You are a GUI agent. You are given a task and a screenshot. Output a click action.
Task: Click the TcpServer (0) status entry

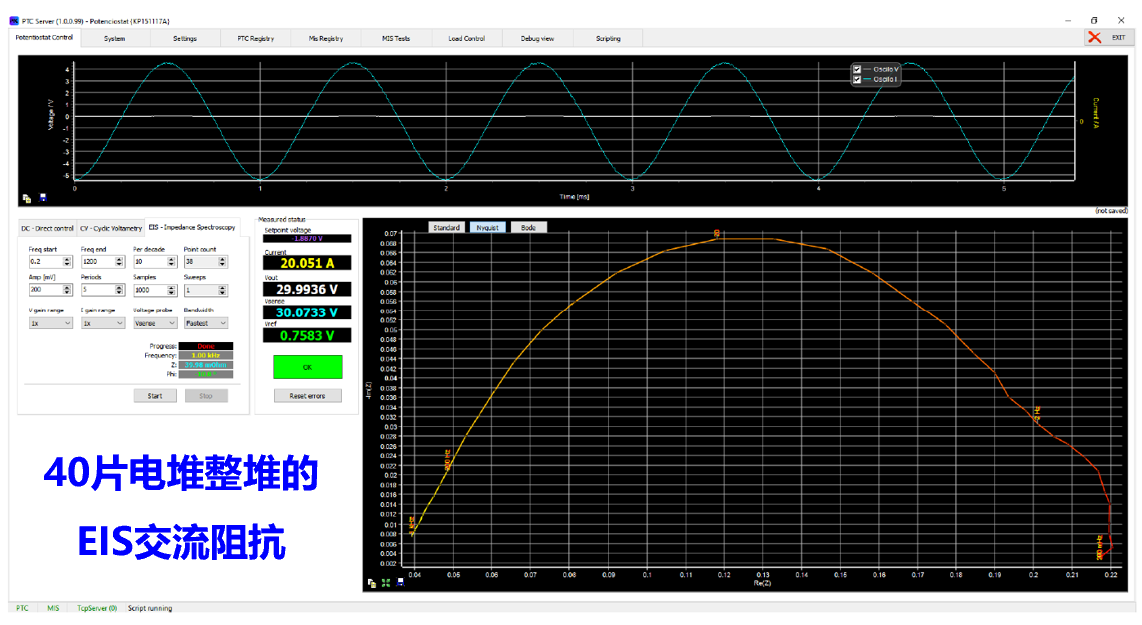click(x=97, y=608)
